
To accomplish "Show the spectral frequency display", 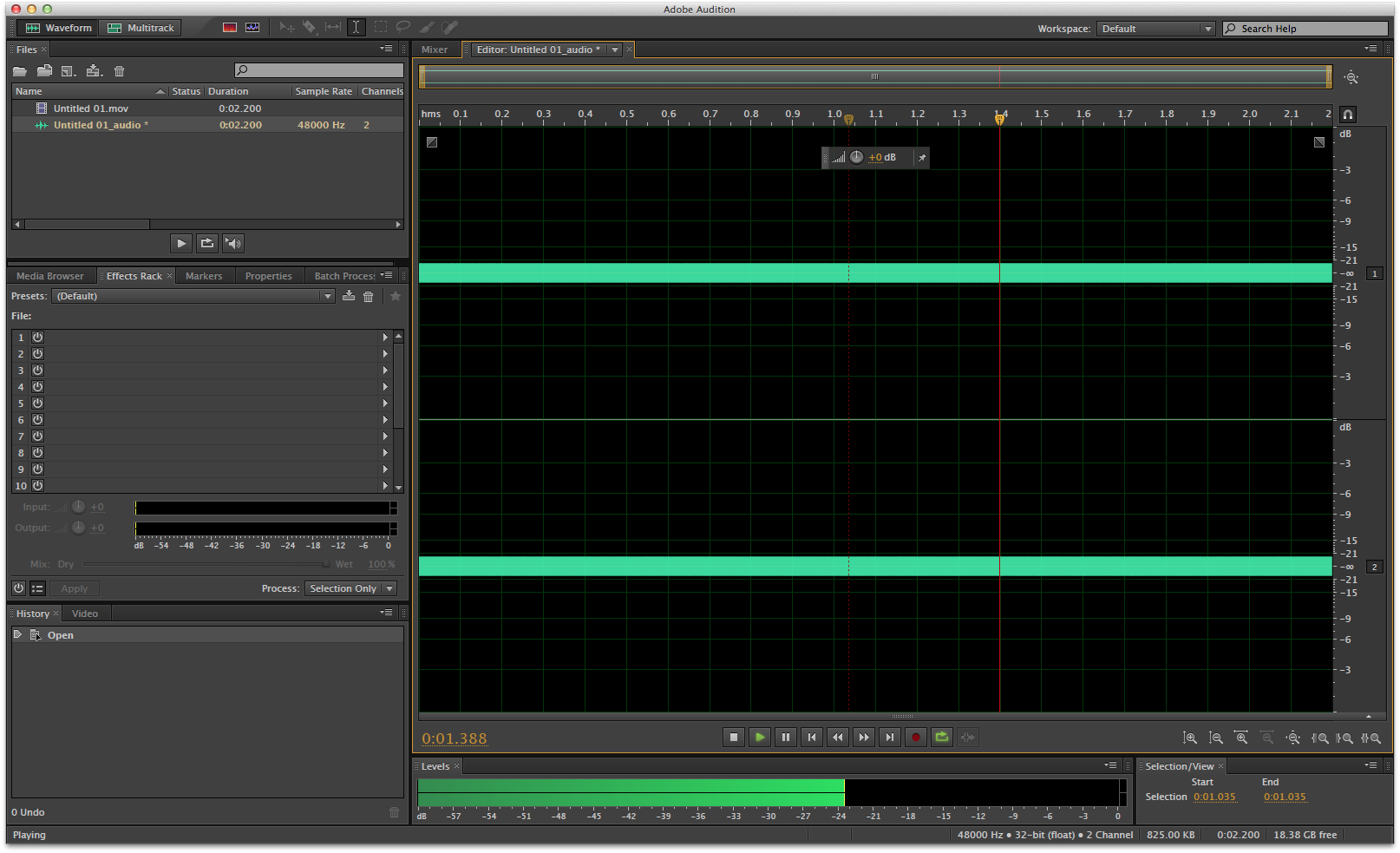I will 230,28.
